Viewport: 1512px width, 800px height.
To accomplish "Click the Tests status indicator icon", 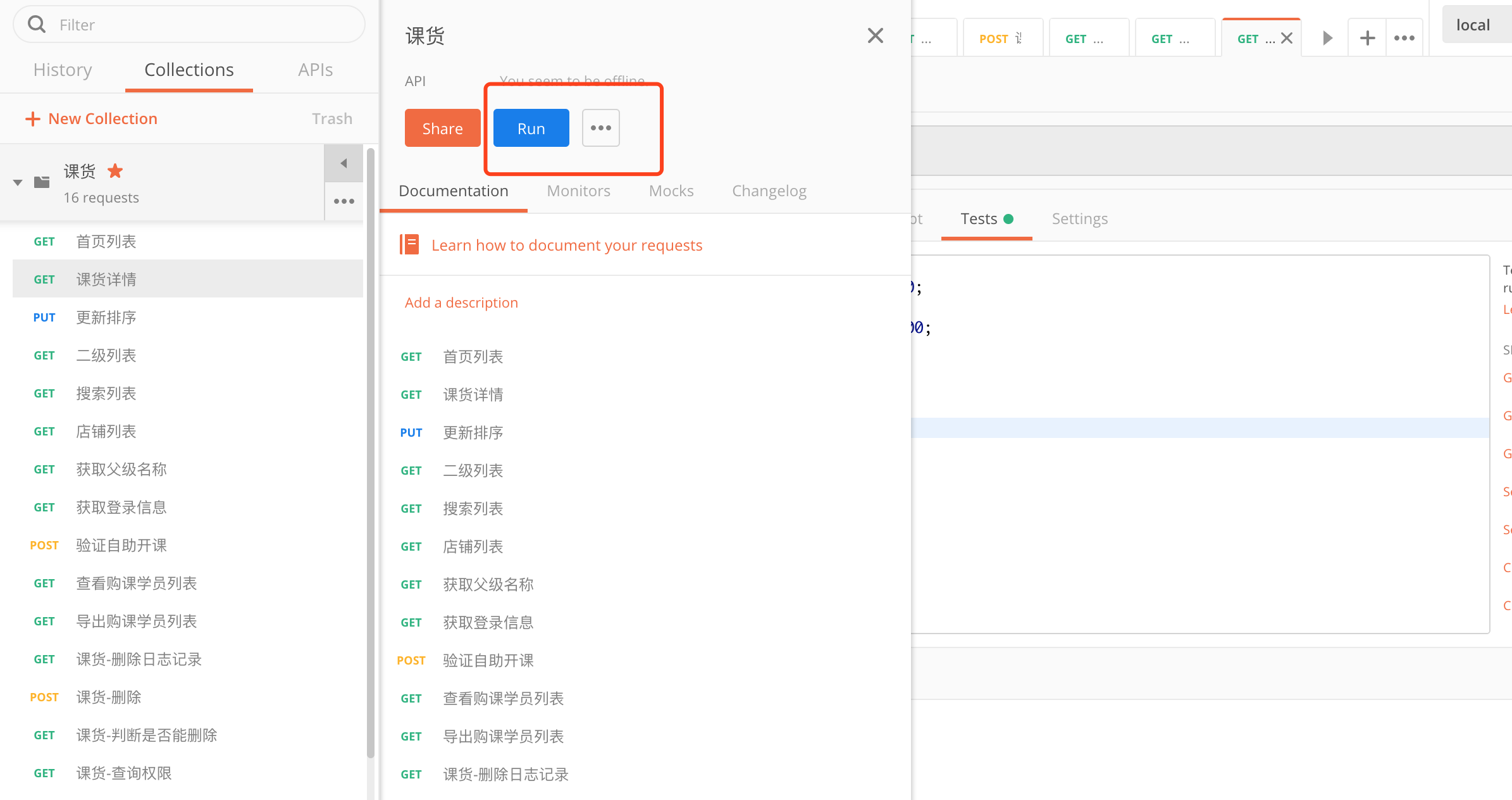I will point(1009,219).
